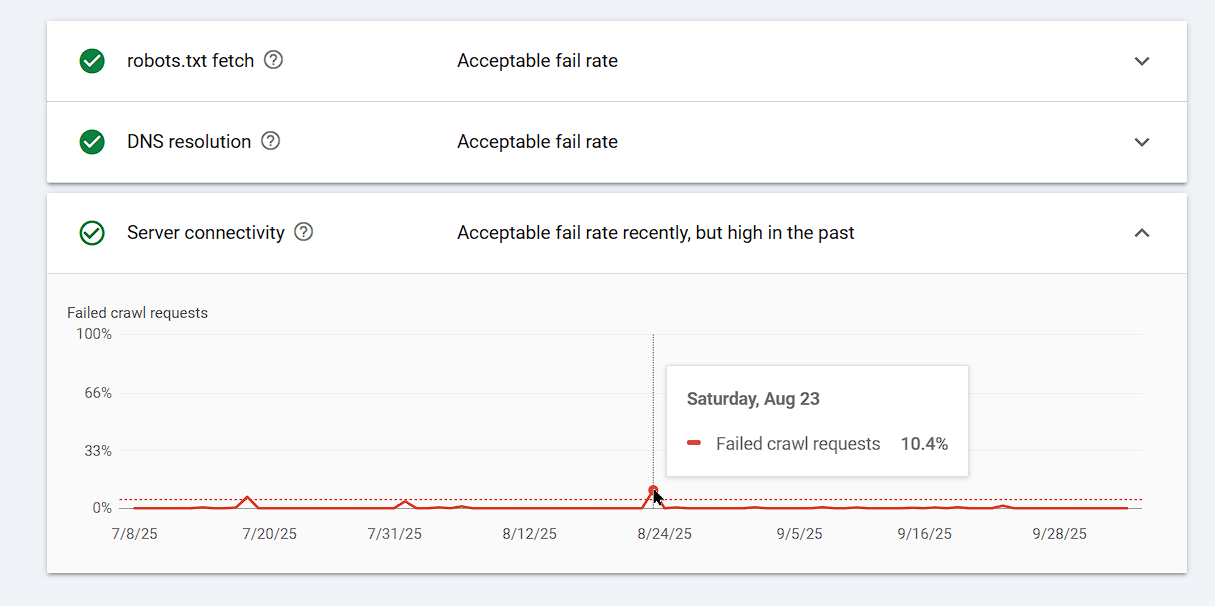
Task: Click the 7/31/25 date axis label
Action: click(395, 534)
